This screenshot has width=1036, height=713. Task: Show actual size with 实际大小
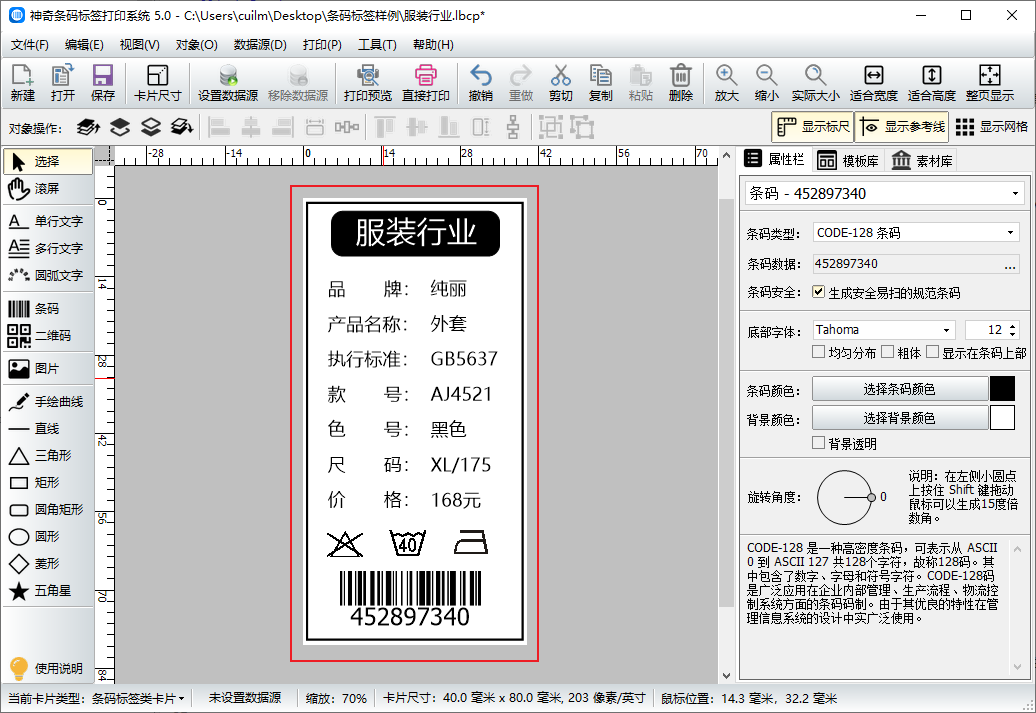815,83
